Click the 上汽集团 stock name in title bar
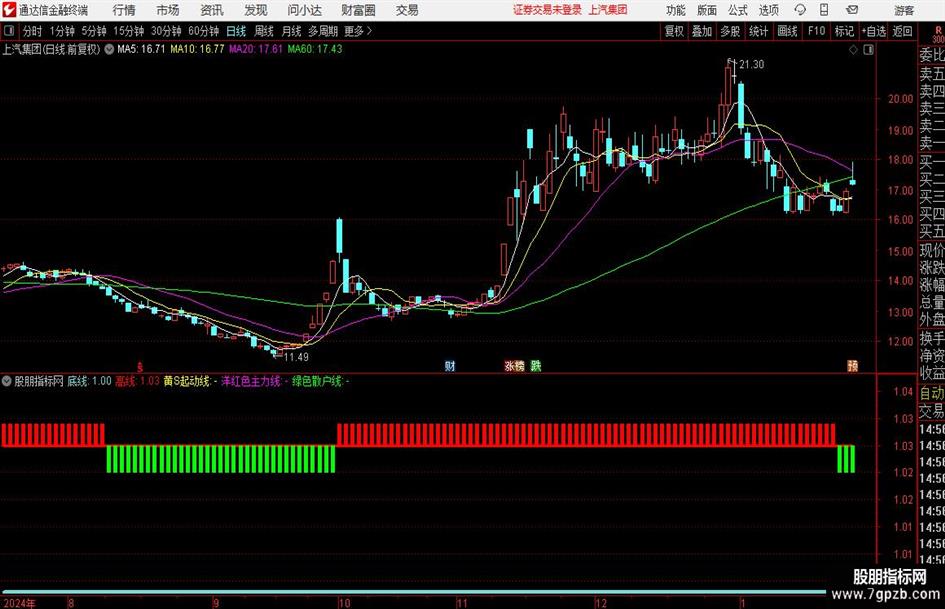Viewport: 945px width, 609px height. click(608, 10)
